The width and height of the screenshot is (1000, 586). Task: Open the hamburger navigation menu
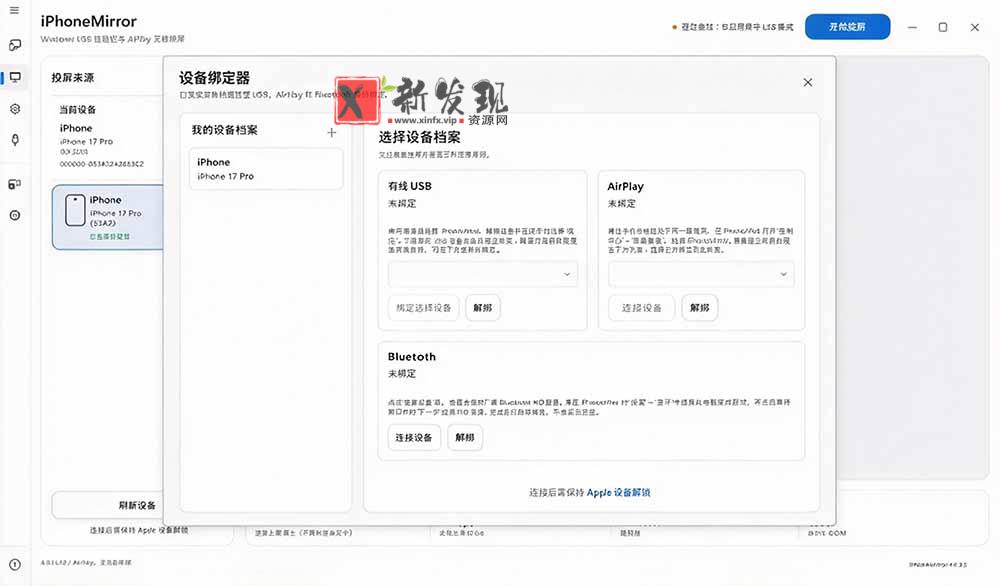pos(15,10)
